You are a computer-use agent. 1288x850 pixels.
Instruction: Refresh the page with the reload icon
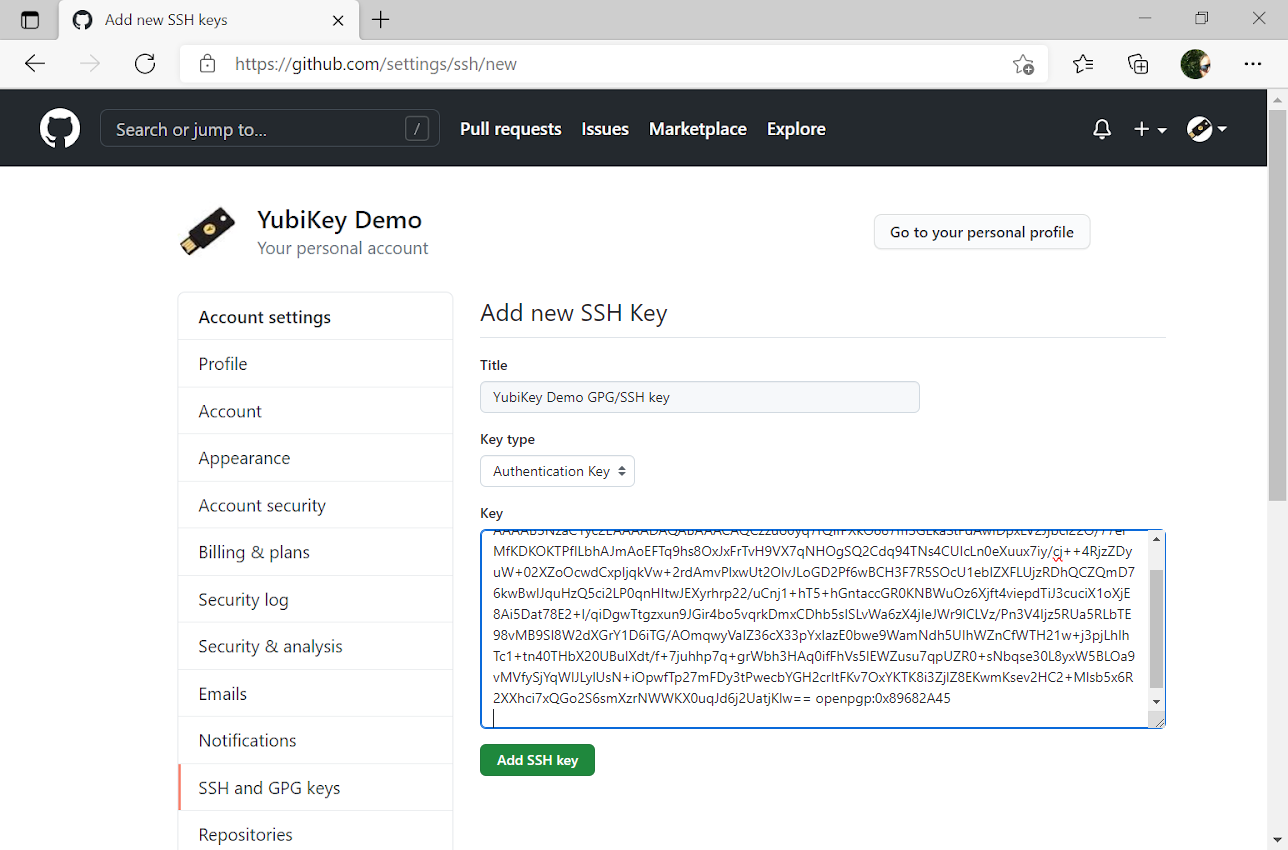point(145,64)
